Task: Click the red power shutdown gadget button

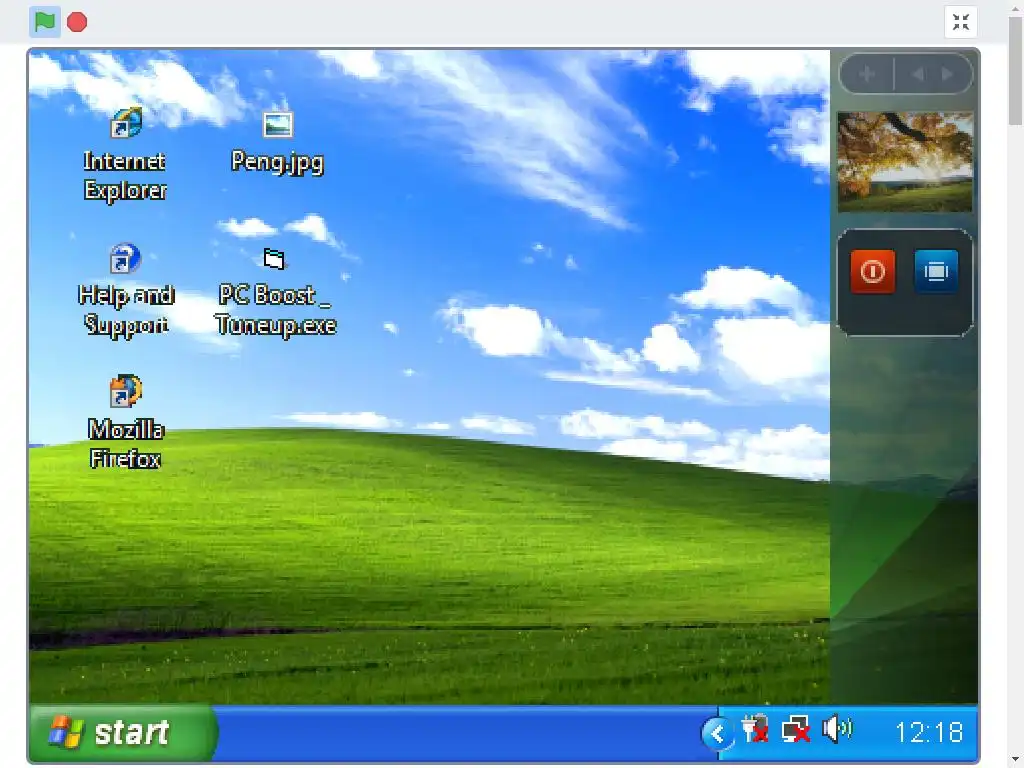Action: pyautogui.click(x=872, y=271)
